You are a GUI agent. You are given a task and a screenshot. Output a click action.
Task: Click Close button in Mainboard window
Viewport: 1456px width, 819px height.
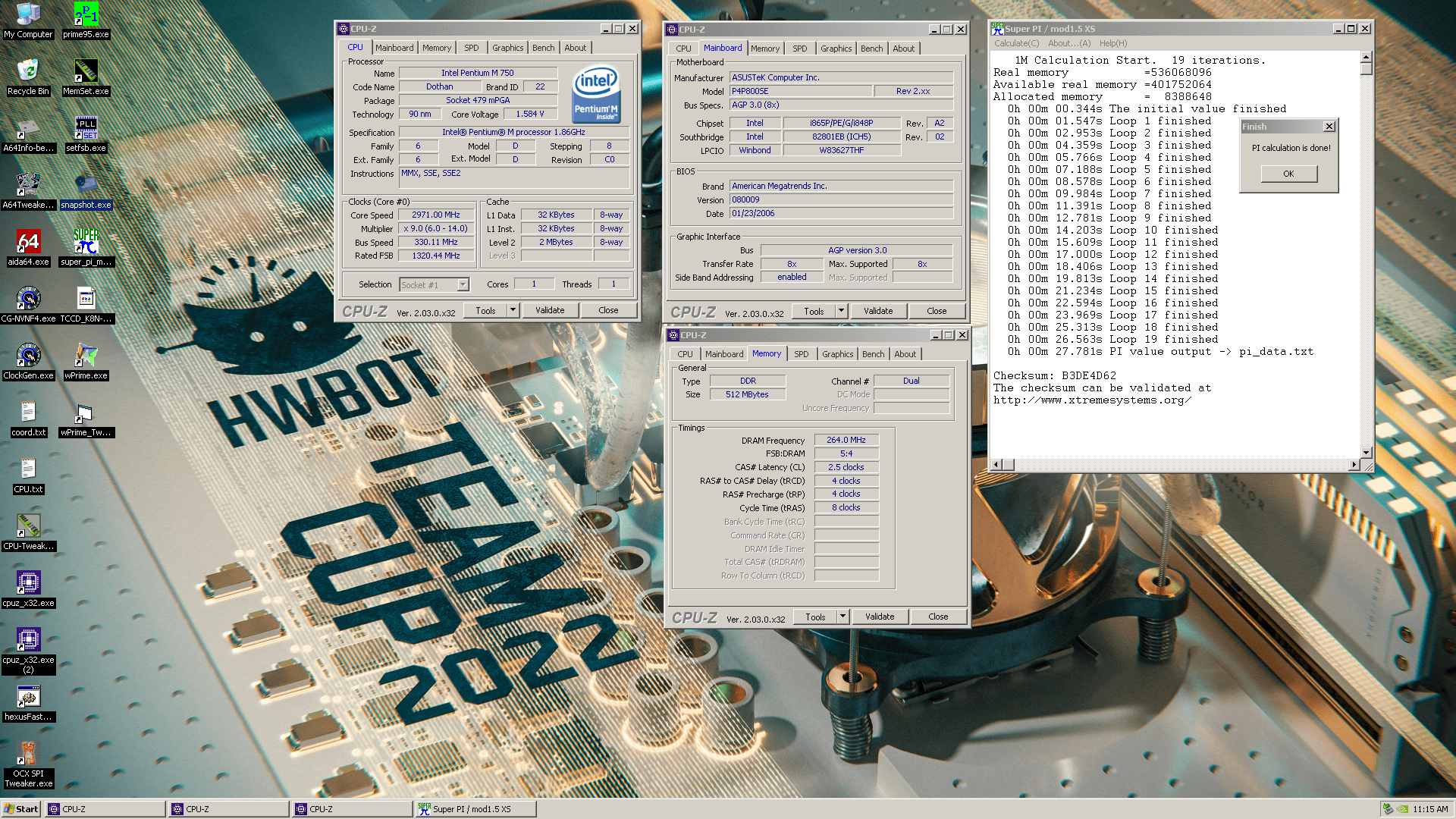(937, 311)
